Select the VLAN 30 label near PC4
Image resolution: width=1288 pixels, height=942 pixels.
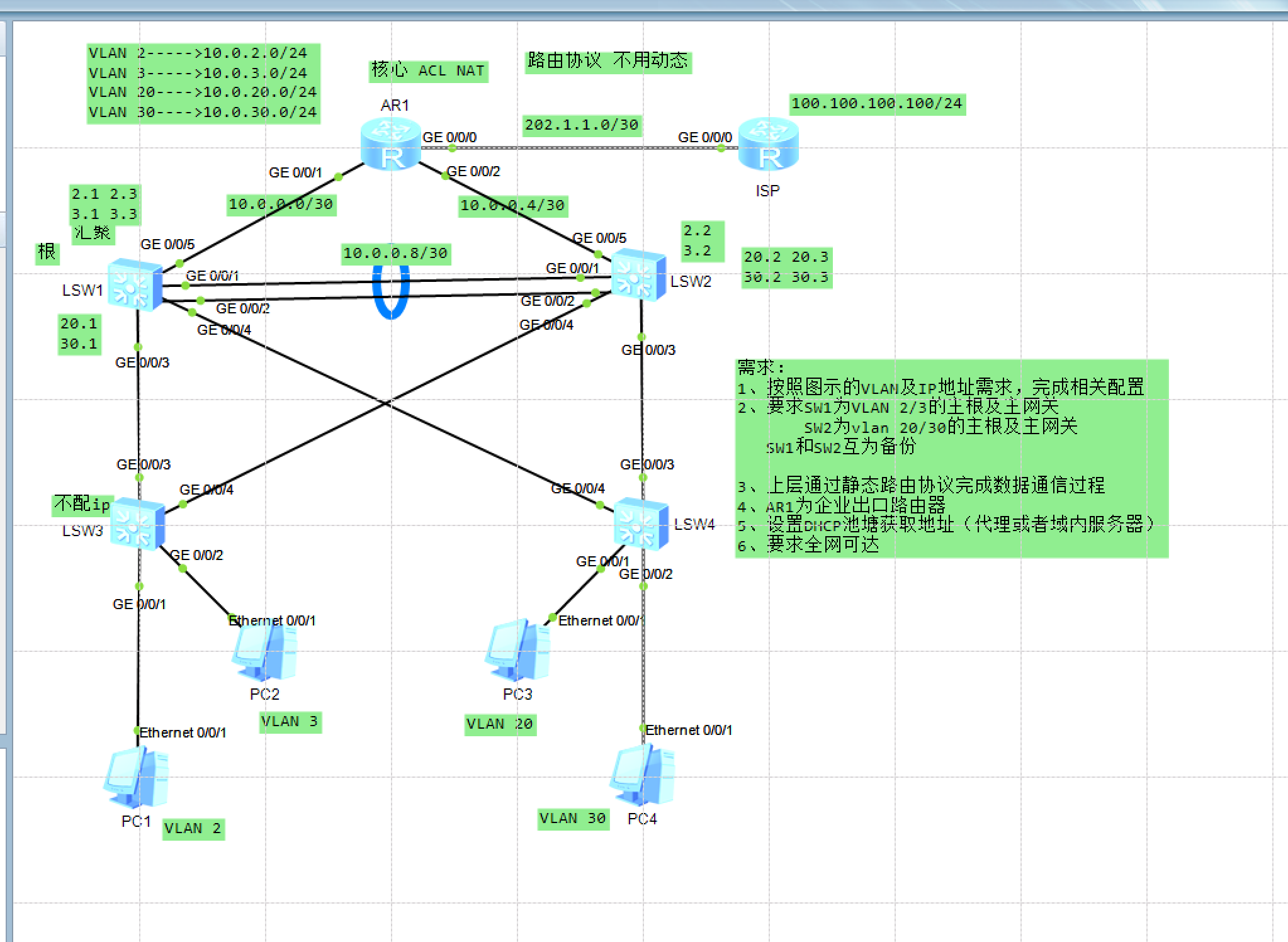(573, 819)
